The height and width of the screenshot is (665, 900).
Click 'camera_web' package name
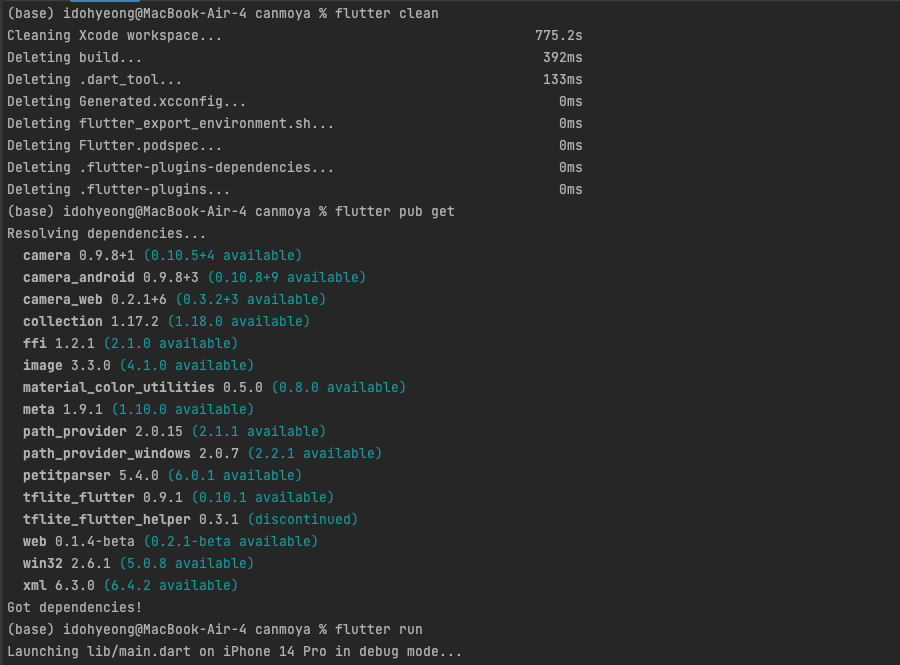tap(63, 300)
